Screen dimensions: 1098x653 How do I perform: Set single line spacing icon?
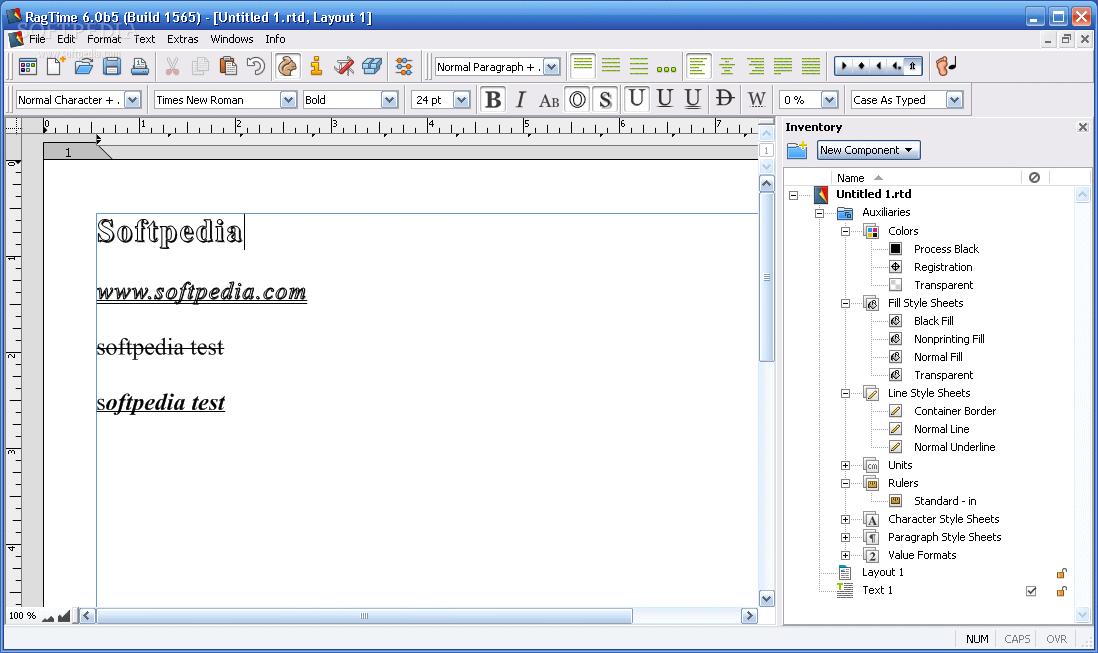coord(583,66)
